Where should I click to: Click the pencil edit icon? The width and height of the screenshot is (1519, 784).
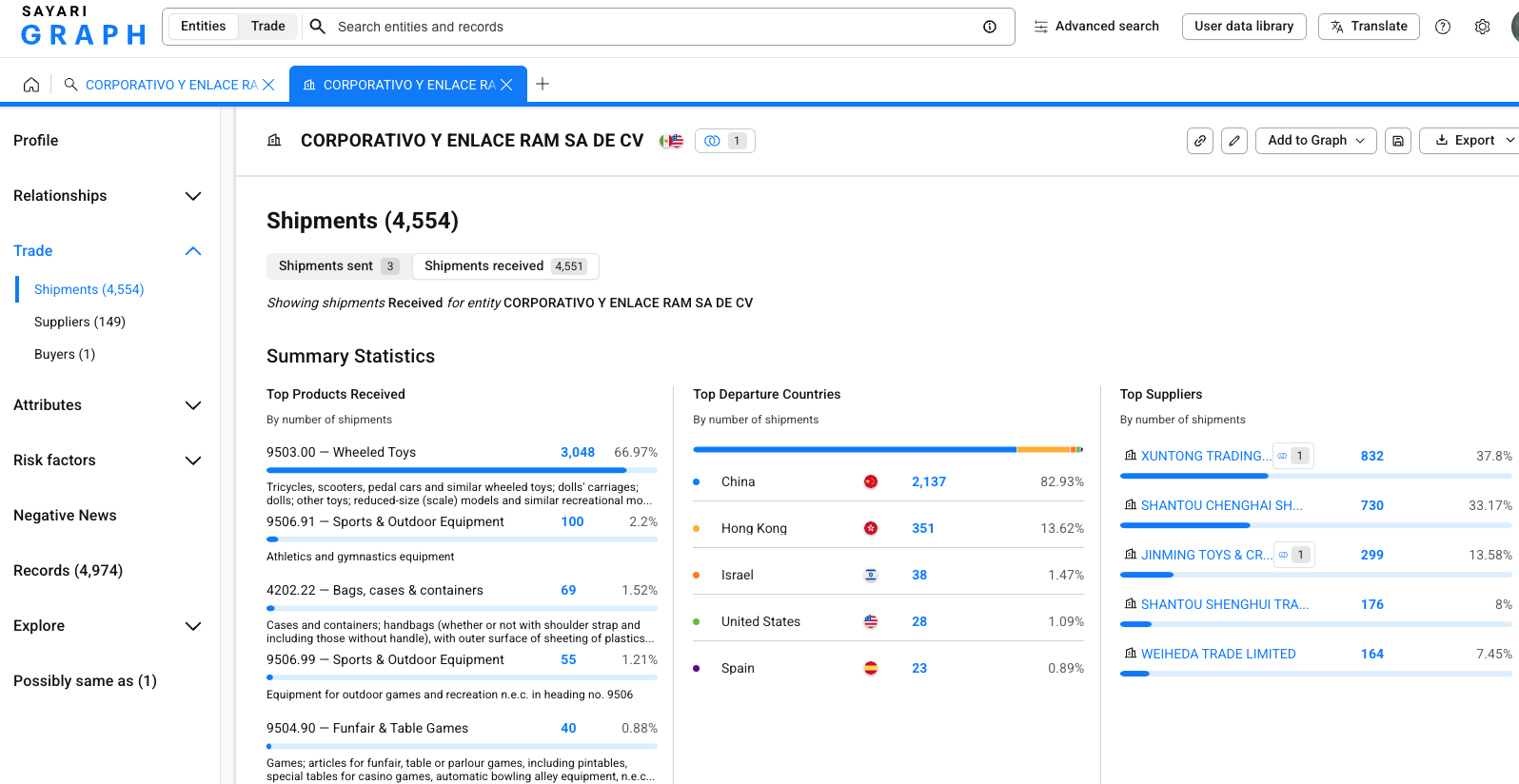(1234, 141)
